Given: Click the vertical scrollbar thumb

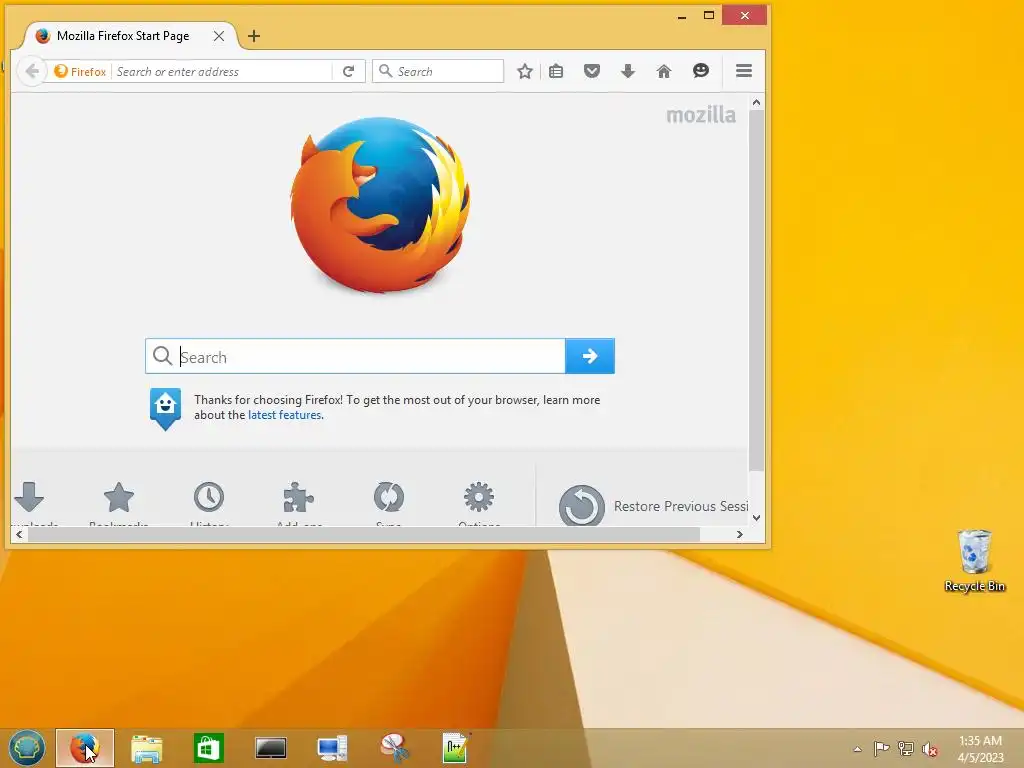Looking at the screenshot, I should (x=756, y=291).
